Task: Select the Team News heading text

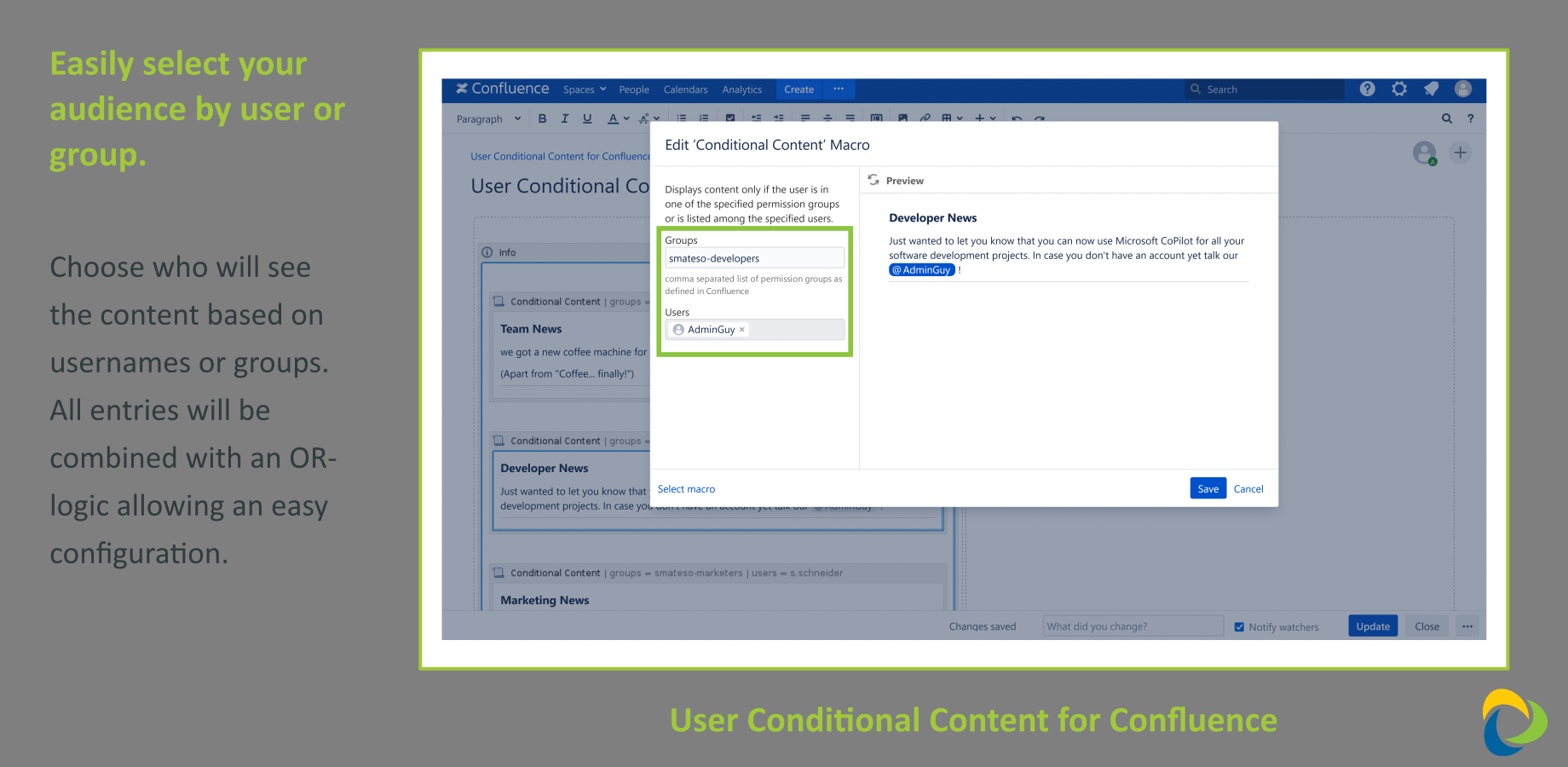Action: pyautogui.click(x=531, y=329)
